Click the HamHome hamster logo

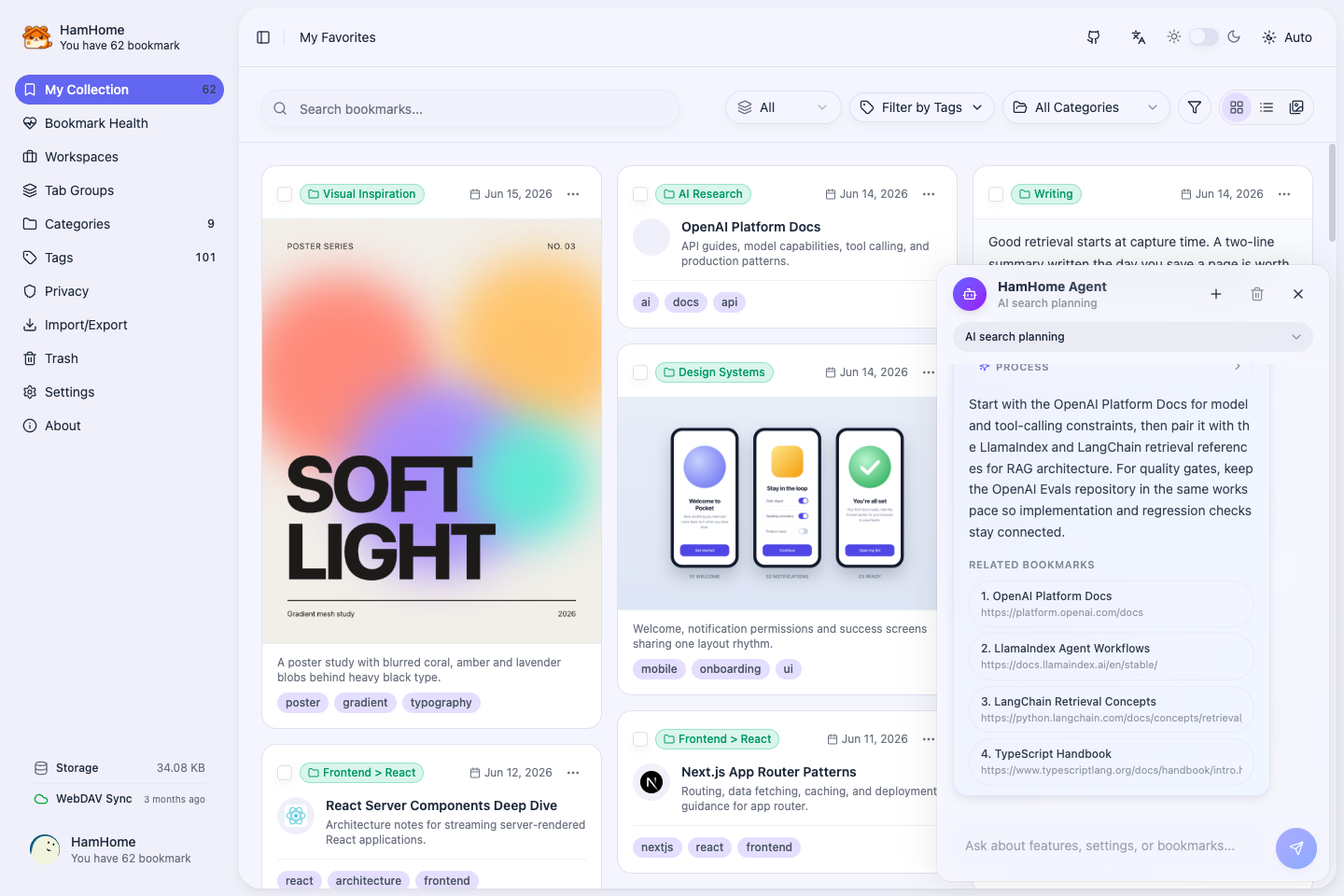37,37
